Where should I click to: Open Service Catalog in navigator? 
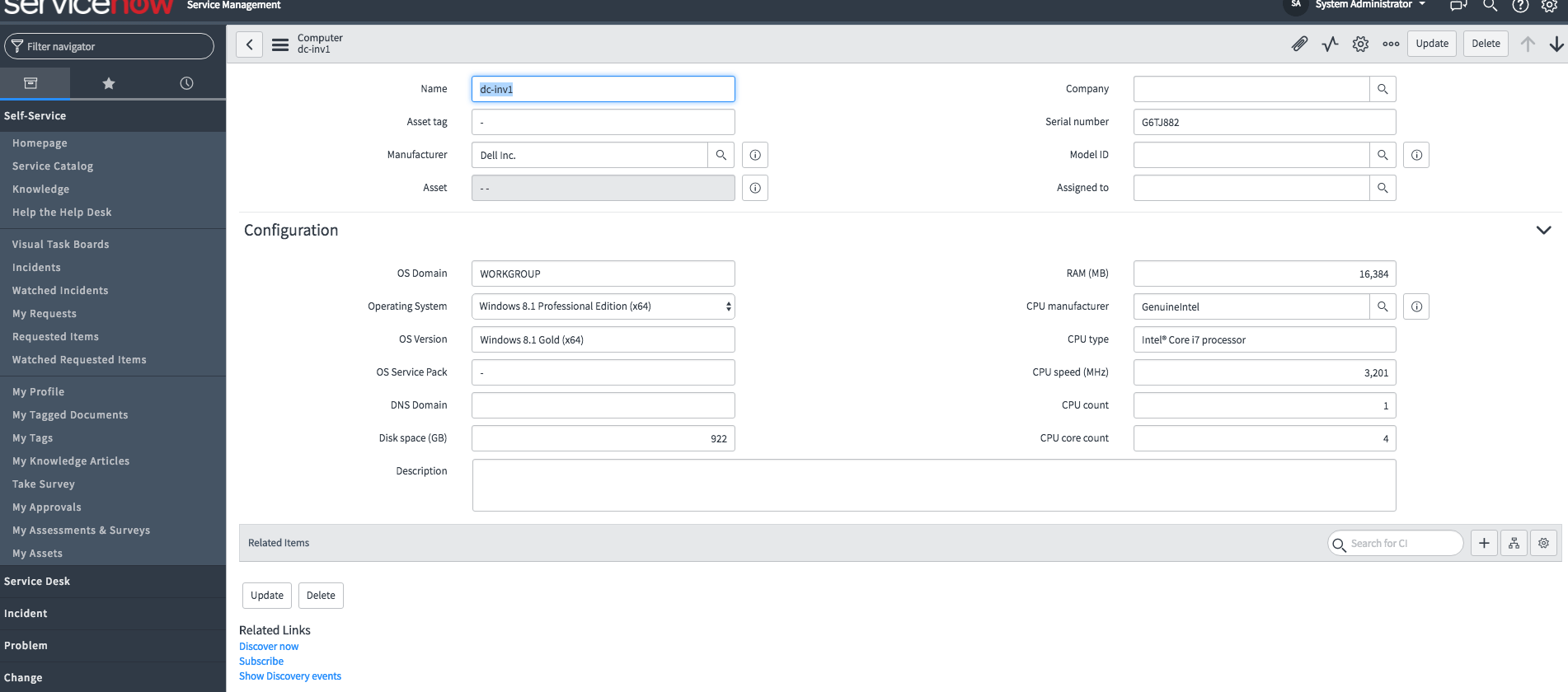click(53, 166)
